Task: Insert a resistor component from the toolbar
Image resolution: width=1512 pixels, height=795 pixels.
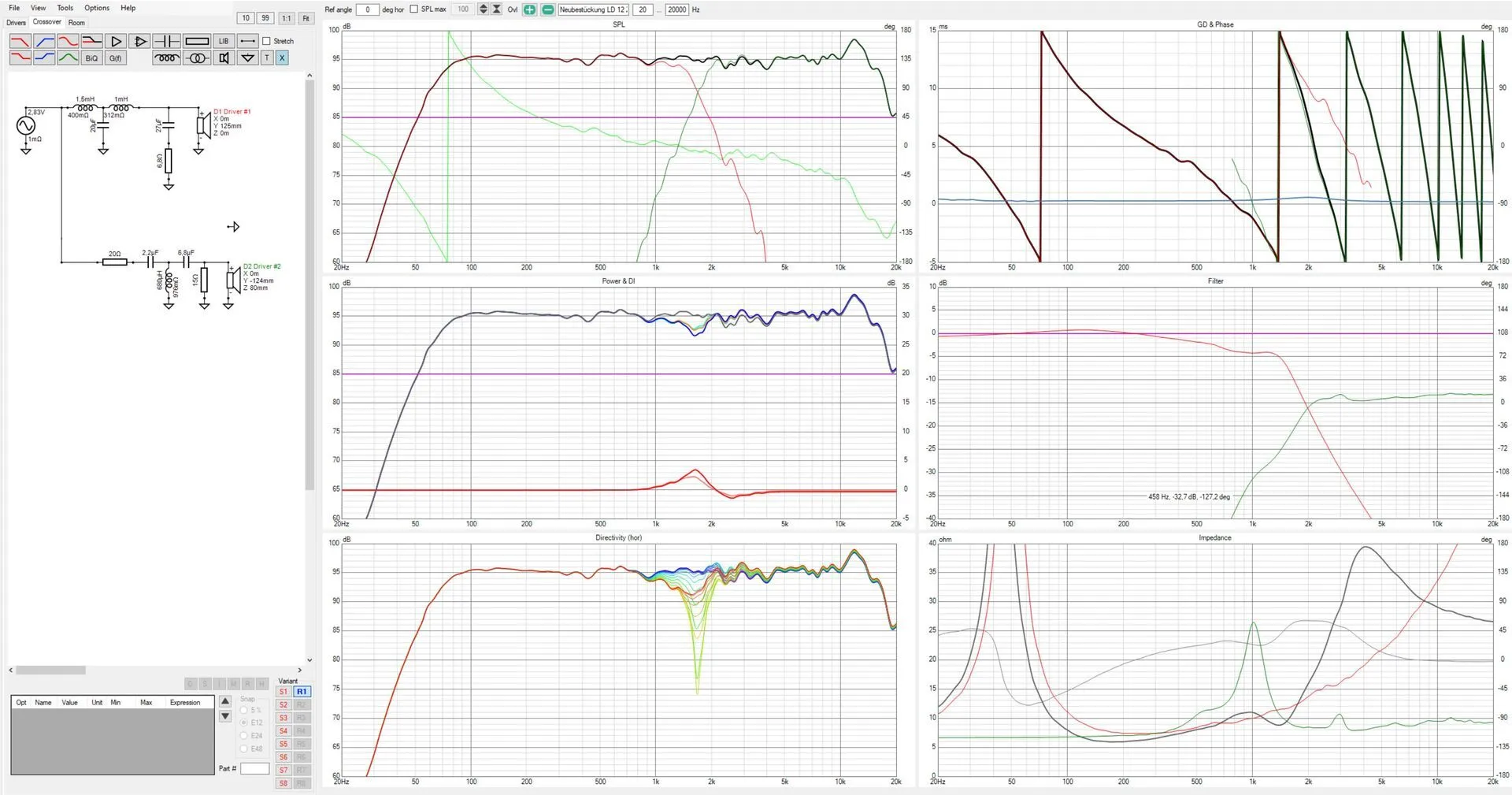Action: [197, 41]
